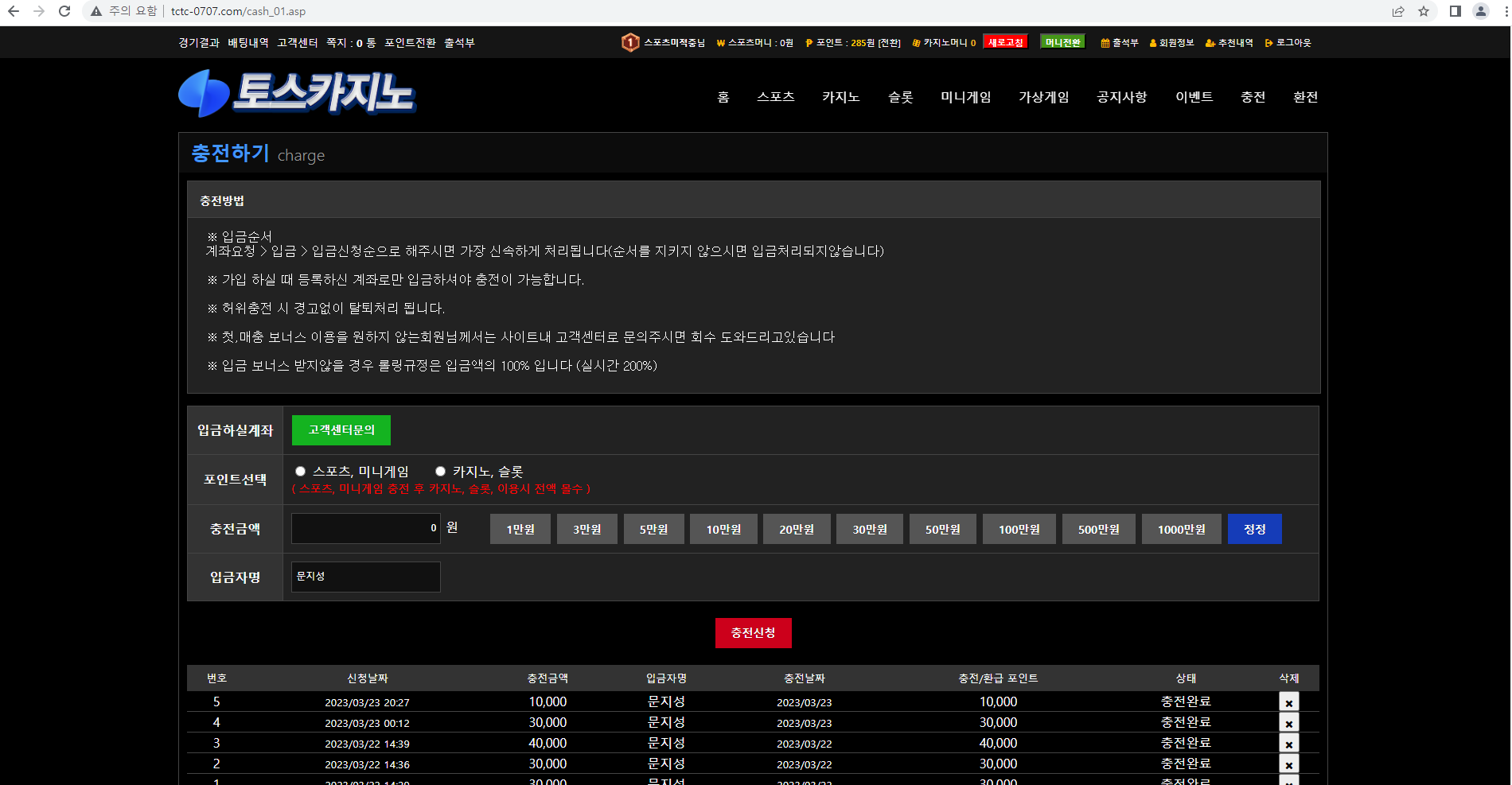
Task: Click the green 고객센터문의 button
Action: (341, 430)
